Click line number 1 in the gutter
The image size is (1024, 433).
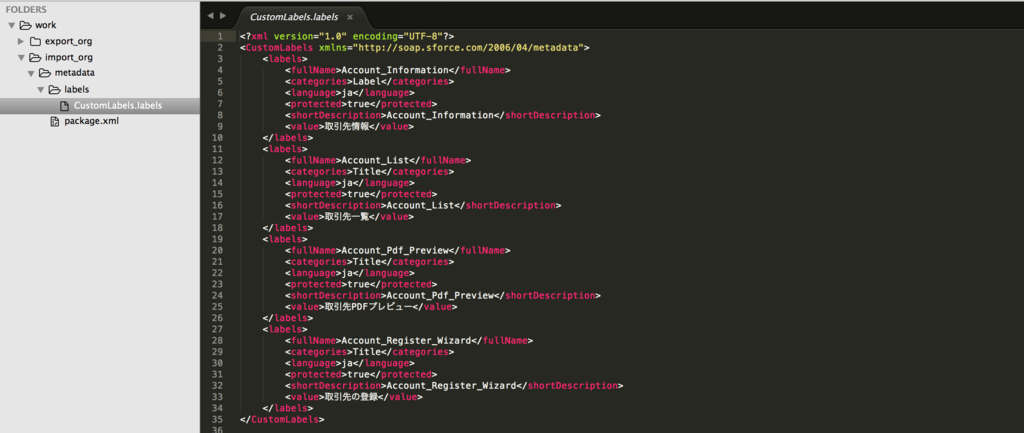pyautogui.click(x=221, y=37)
